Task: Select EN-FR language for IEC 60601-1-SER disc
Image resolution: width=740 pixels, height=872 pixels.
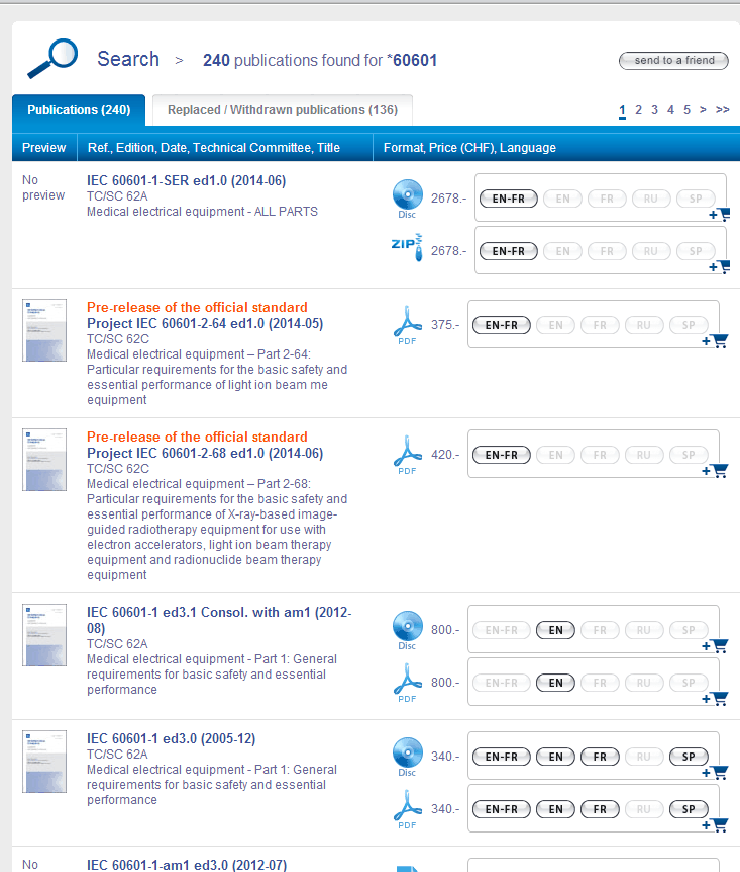Action: (509, 199)
